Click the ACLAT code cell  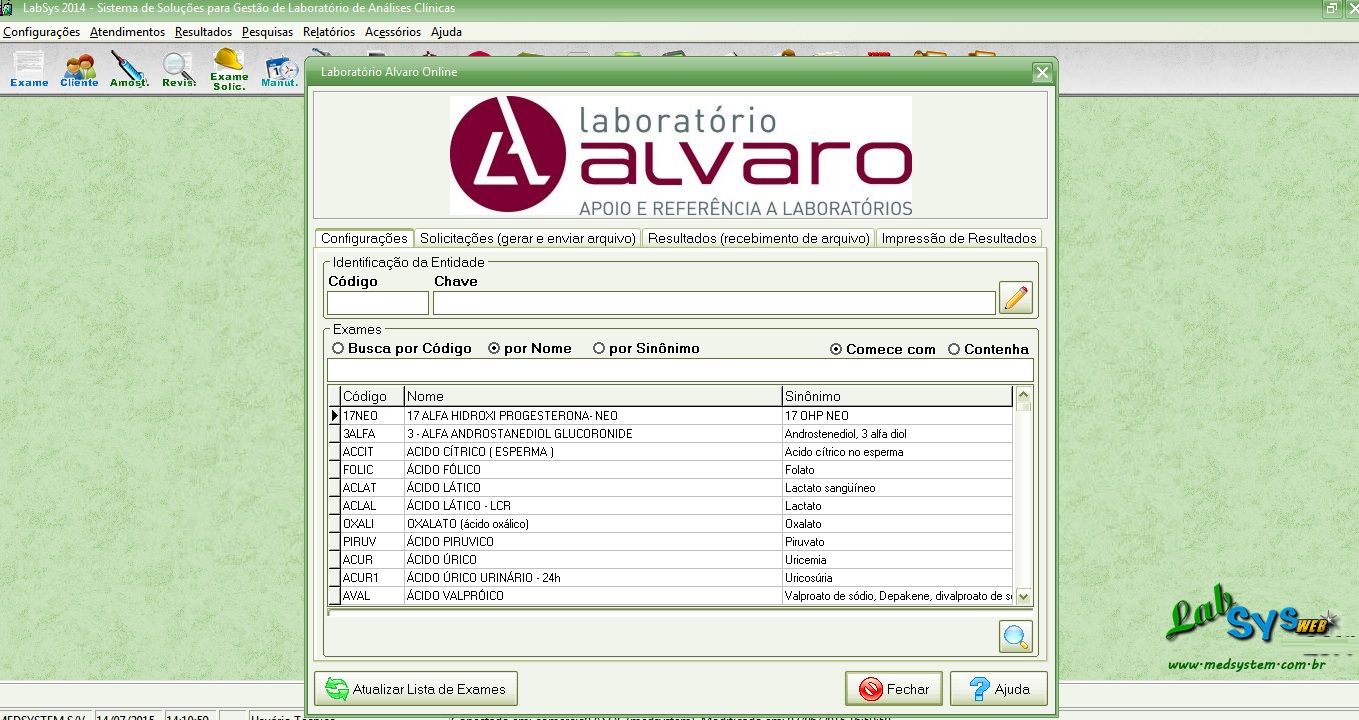(372, 488)
